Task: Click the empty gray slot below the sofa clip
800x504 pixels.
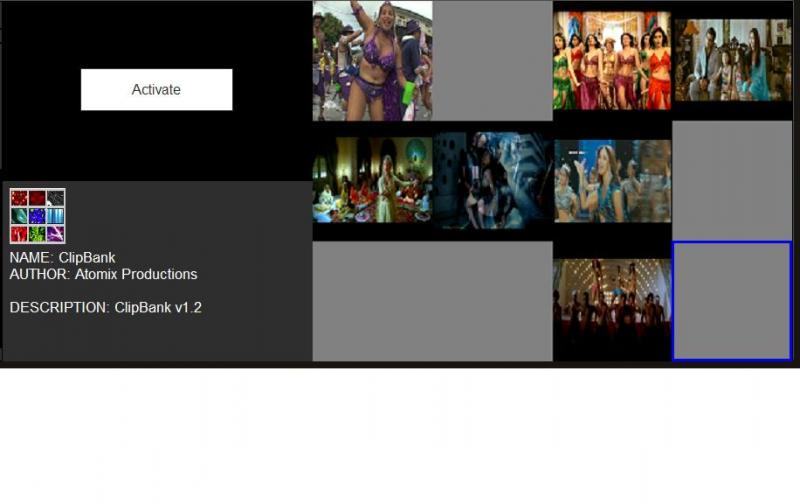Action: [732, 180]
